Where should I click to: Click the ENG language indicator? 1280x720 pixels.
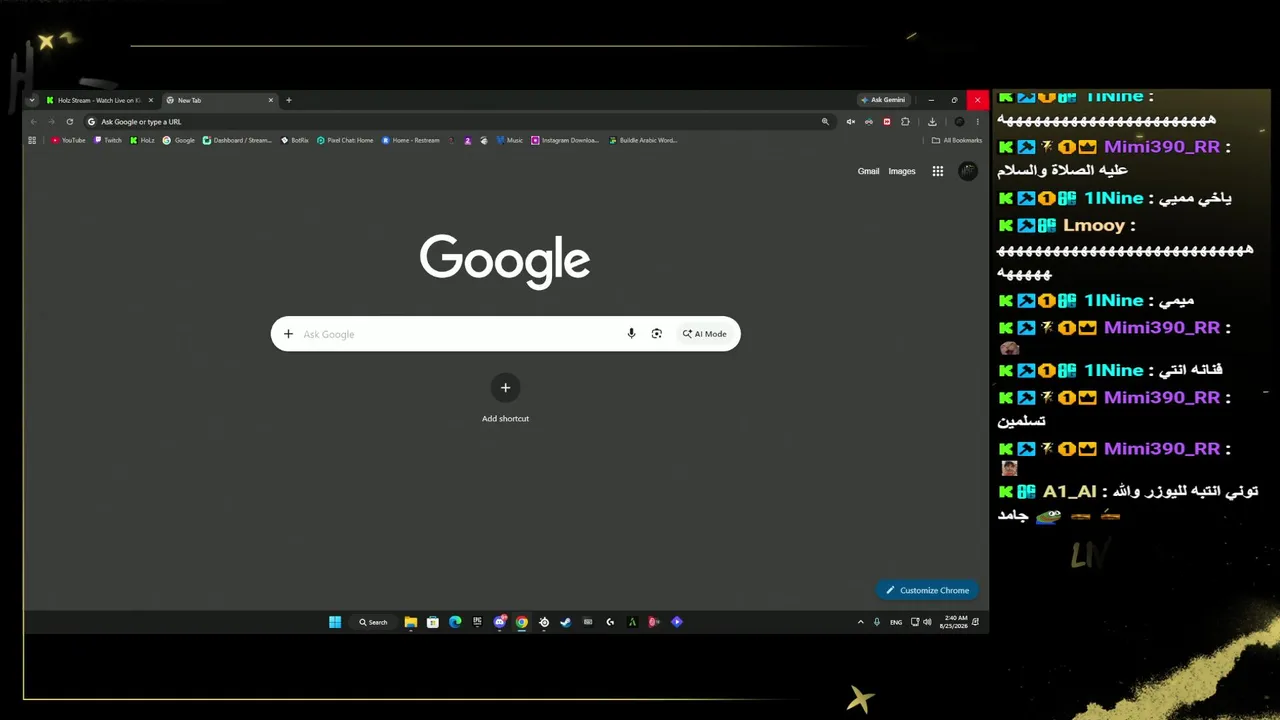pyautogui.click(x=896, y=622)
